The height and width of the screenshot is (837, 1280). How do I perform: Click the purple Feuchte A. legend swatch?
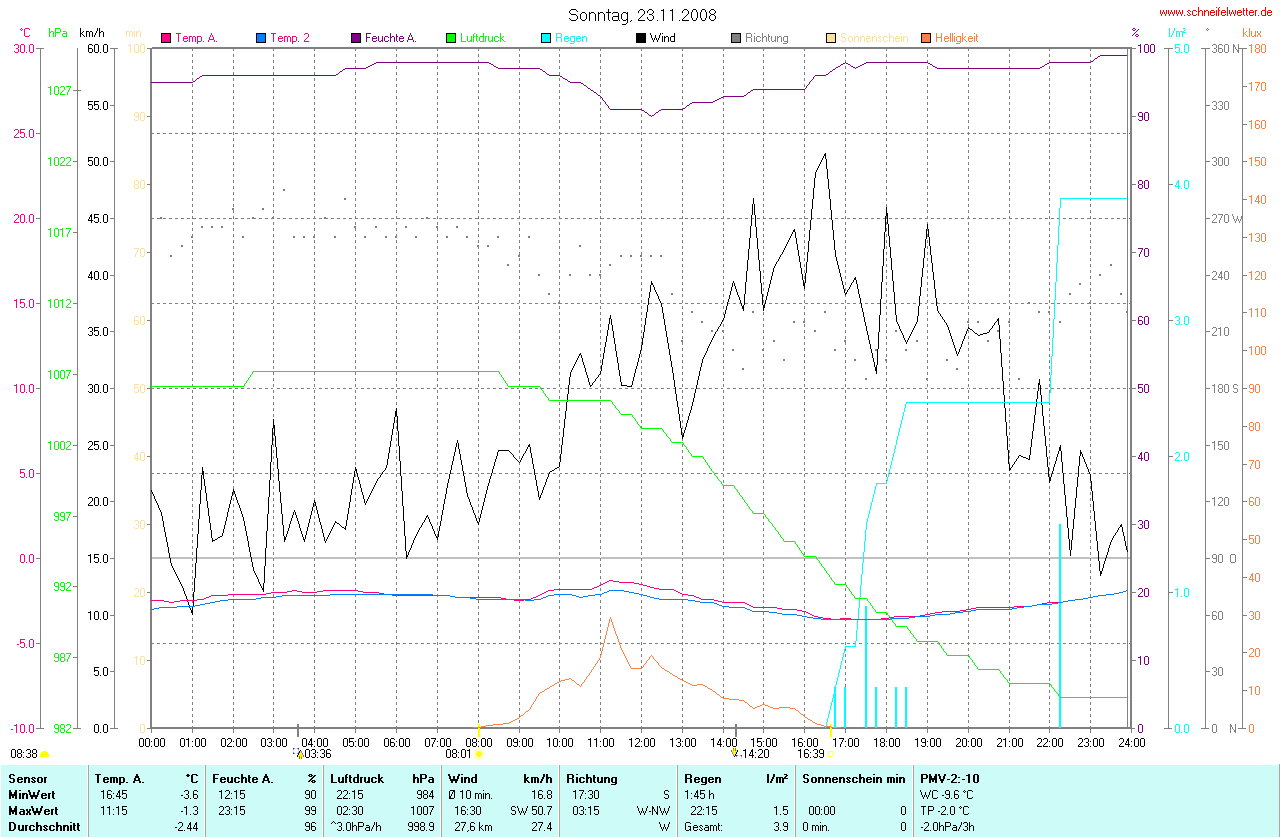coord(355,38)
